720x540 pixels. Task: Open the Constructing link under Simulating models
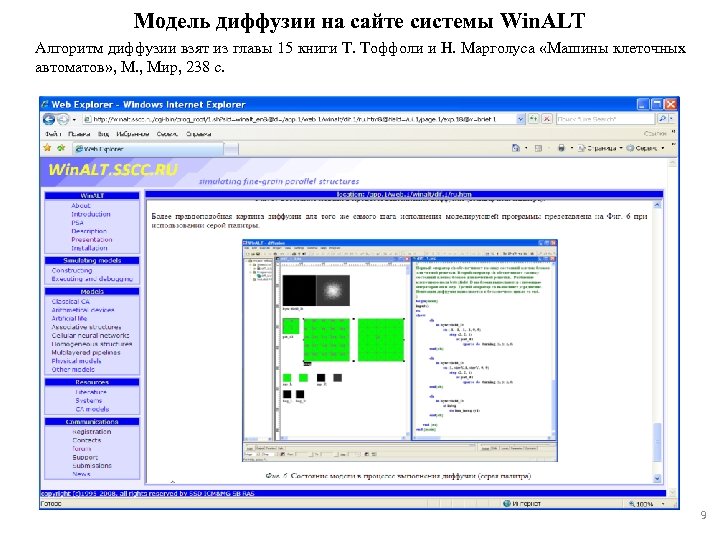(72, 270)
